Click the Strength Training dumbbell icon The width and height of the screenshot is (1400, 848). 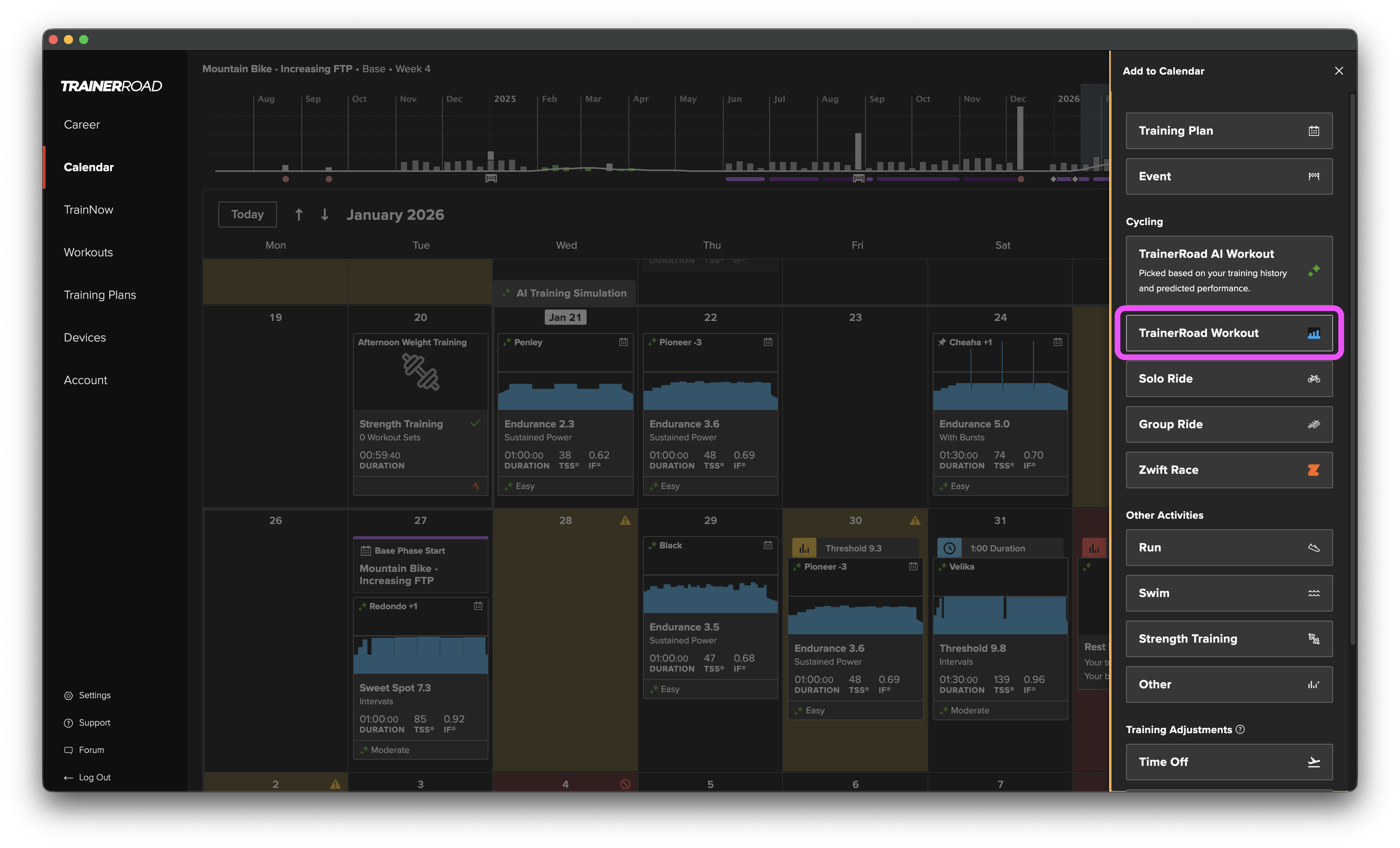click(1314, 639)
